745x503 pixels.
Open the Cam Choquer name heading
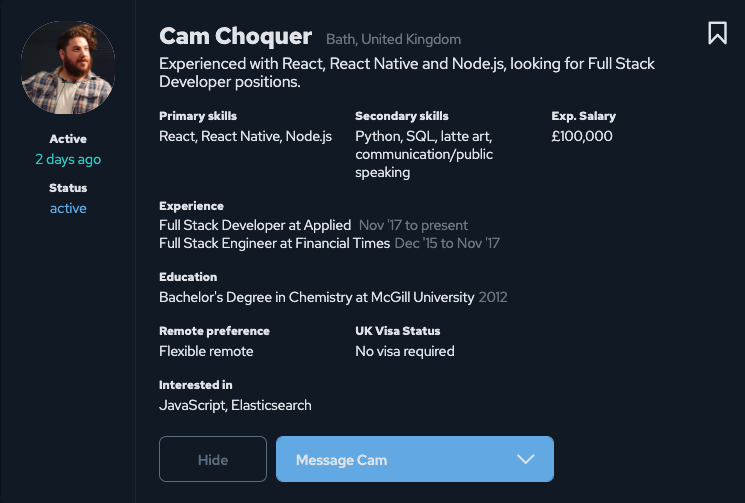click(x=236, y=36)
